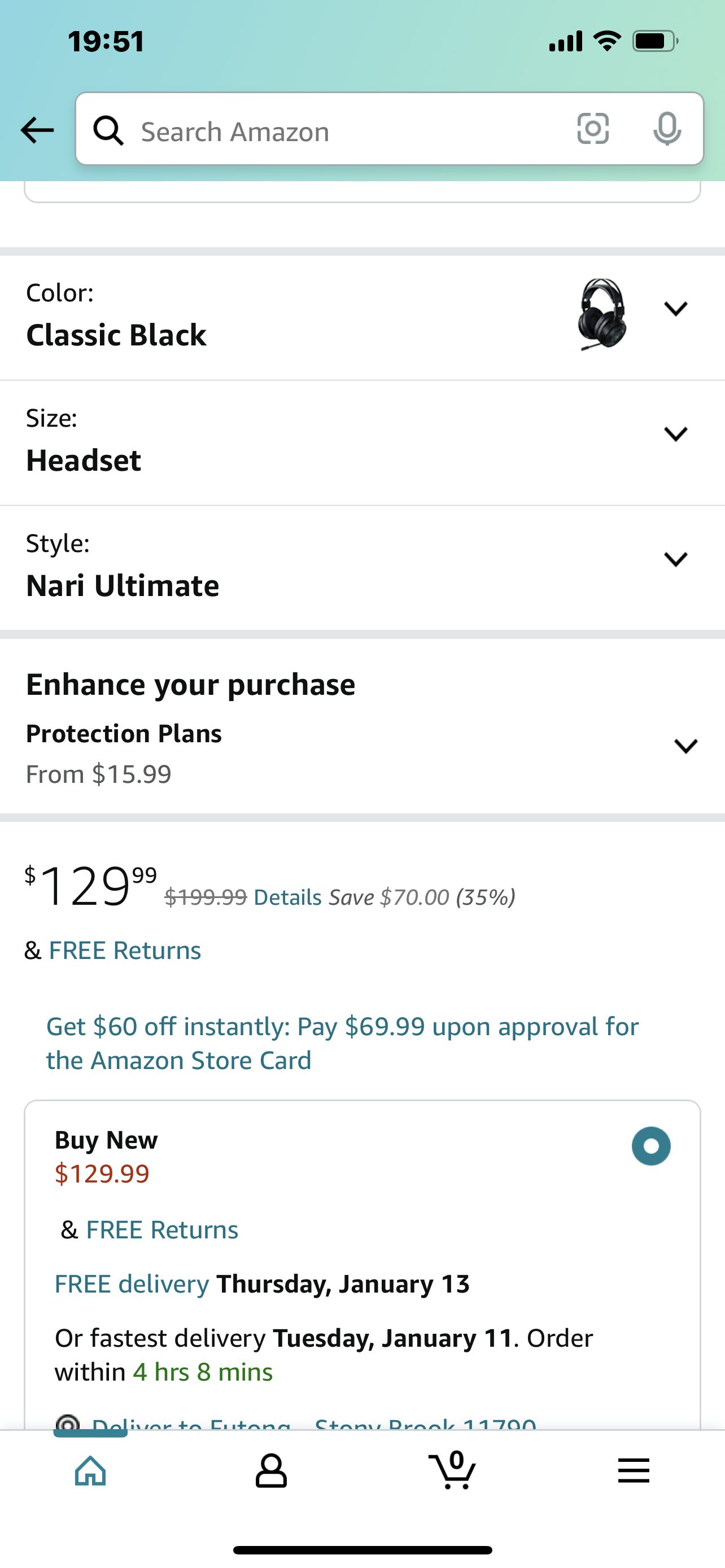Open the hamburger menu icon
Image resolution: width=725 pixels, height=1568 pixels.
pos(633,1471)
